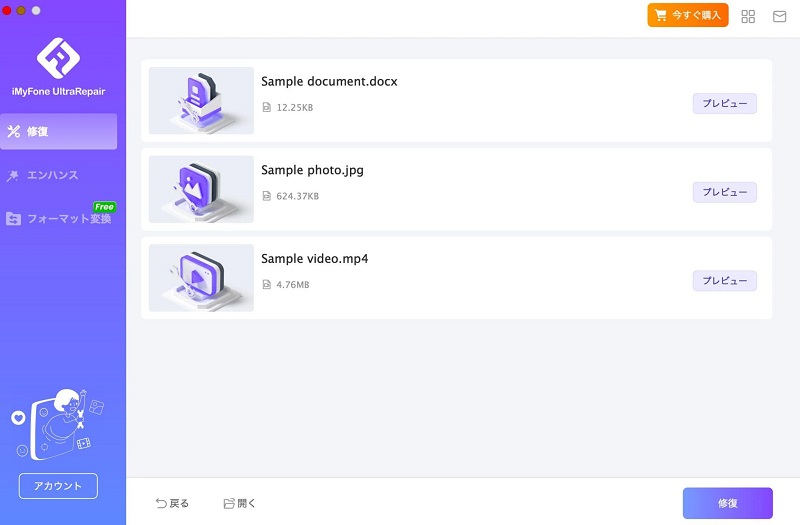Click the sidebar account illustration
The height and width of the screenshot is (525, 800).
coord(58,424)
